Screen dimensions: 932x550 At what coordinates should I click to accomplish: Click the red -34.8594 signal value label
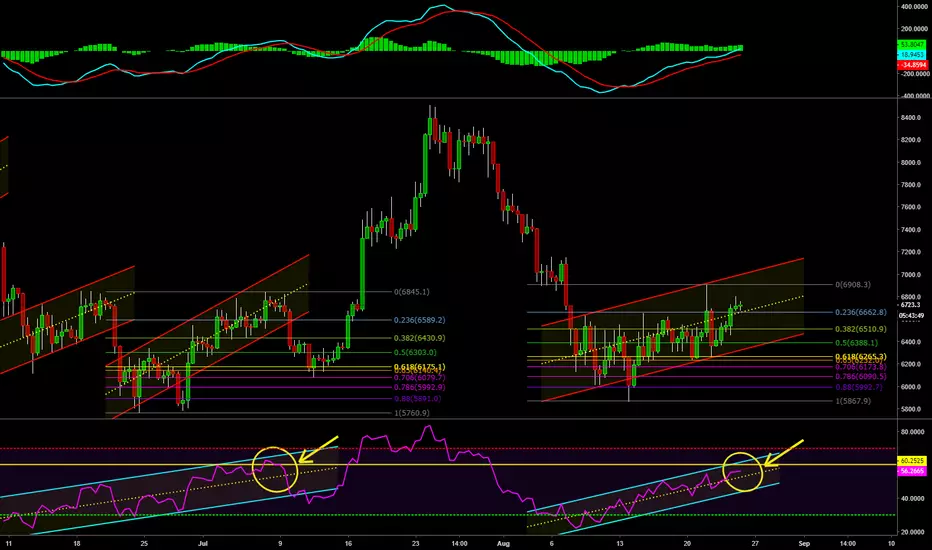click(x=912, y=64)
